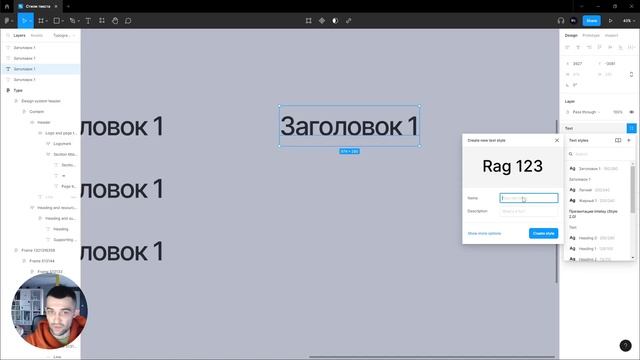Screen dimensions: 640x360
Task: Toggle layer visibility eye icon
Action: coord(631,112)
